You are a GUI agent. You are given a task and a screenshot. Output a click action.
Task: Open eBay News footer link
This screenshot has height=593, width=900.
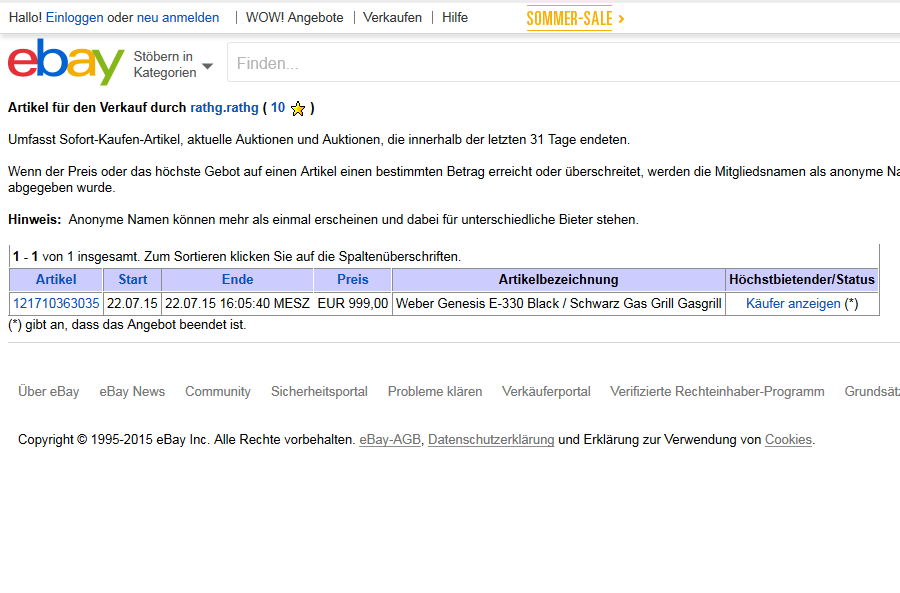click(132, 392)
